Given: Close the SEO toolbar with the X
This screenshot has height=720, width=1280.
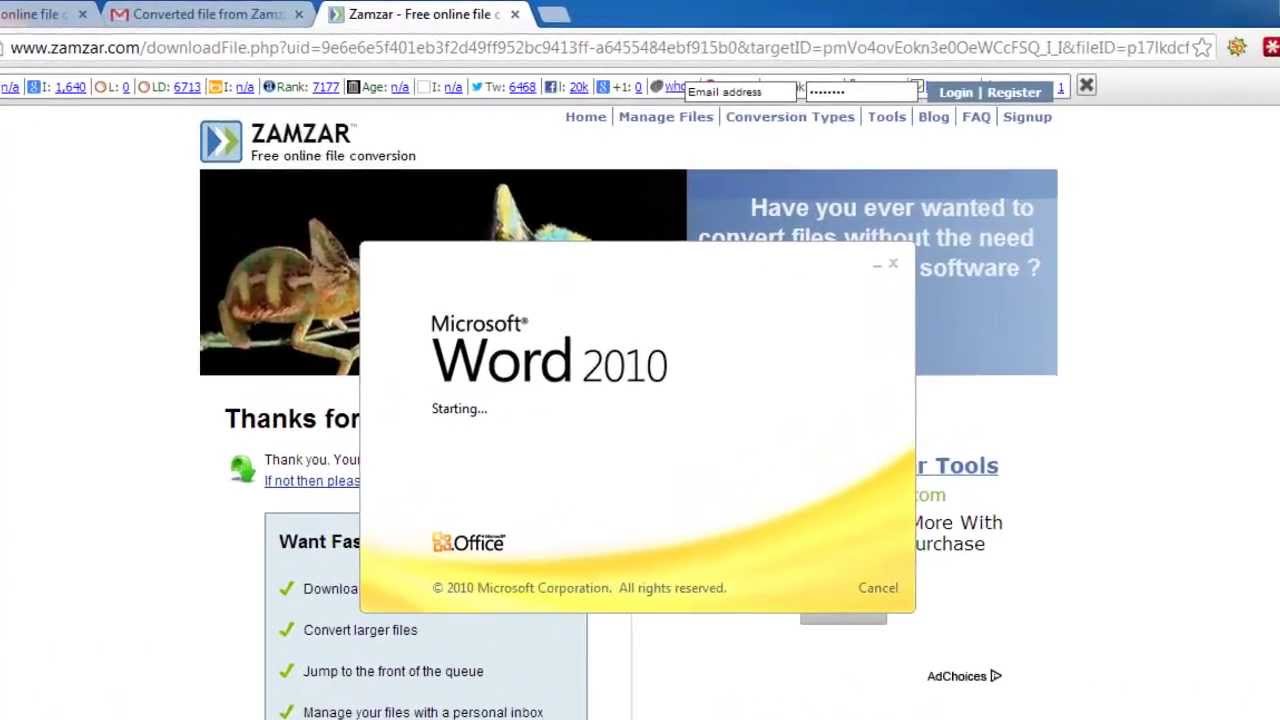Looking at the screenshot, I should coord(1086,87).
